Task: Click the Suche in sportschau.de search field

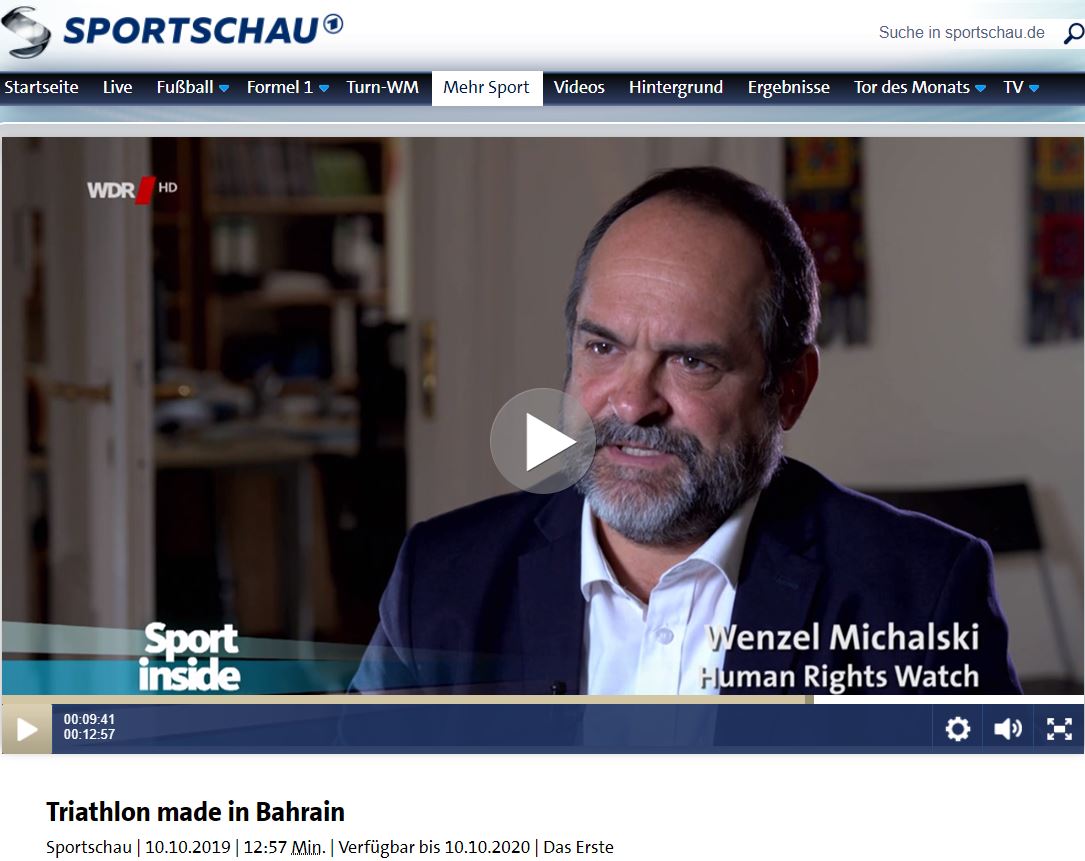Action: point(961,33)
